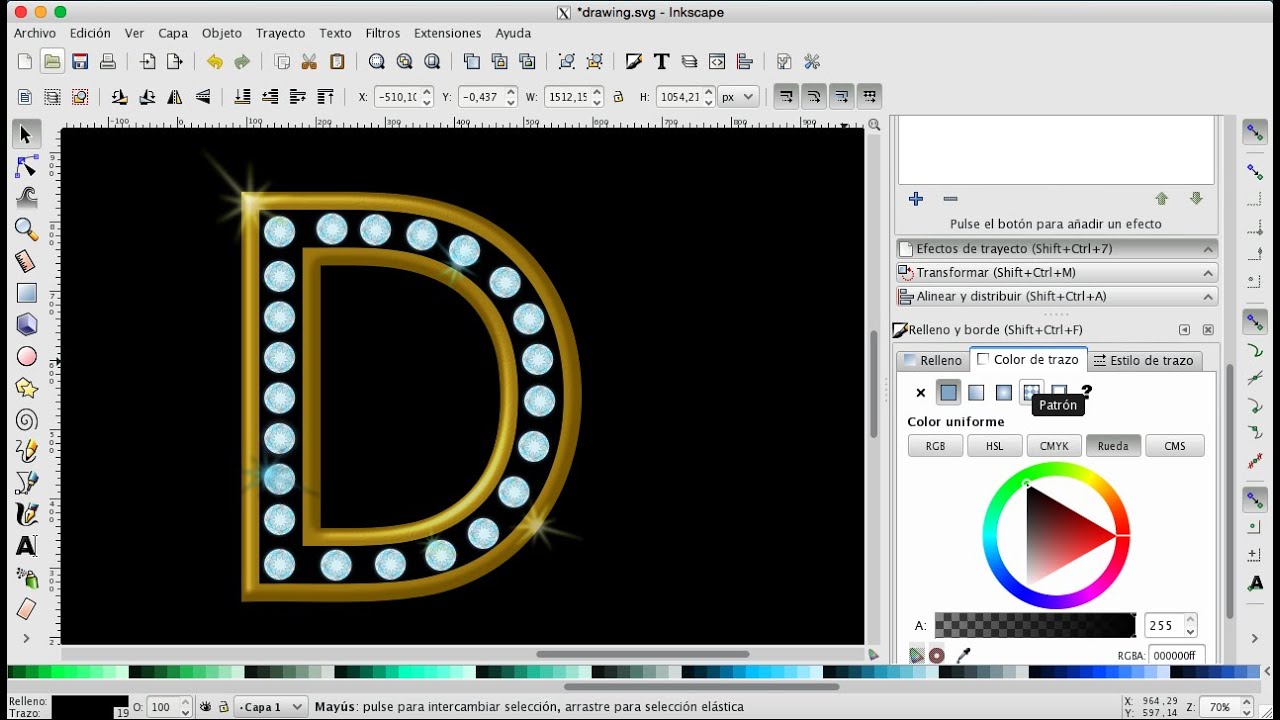Choose the calligraphy pen tool
The image size is (1280, 720).
click(26, 515)
